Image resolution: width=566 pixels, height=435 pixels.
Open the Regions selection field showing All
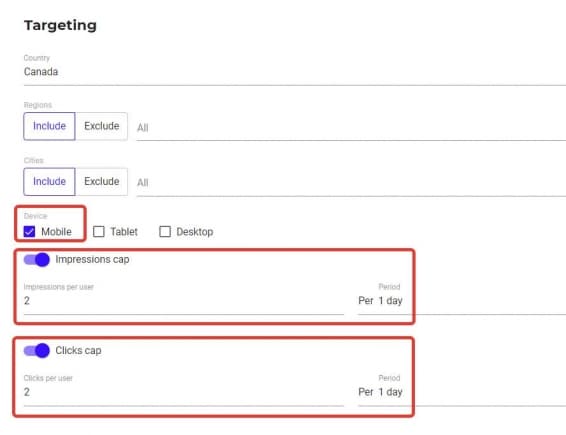[x=351, y=127]
